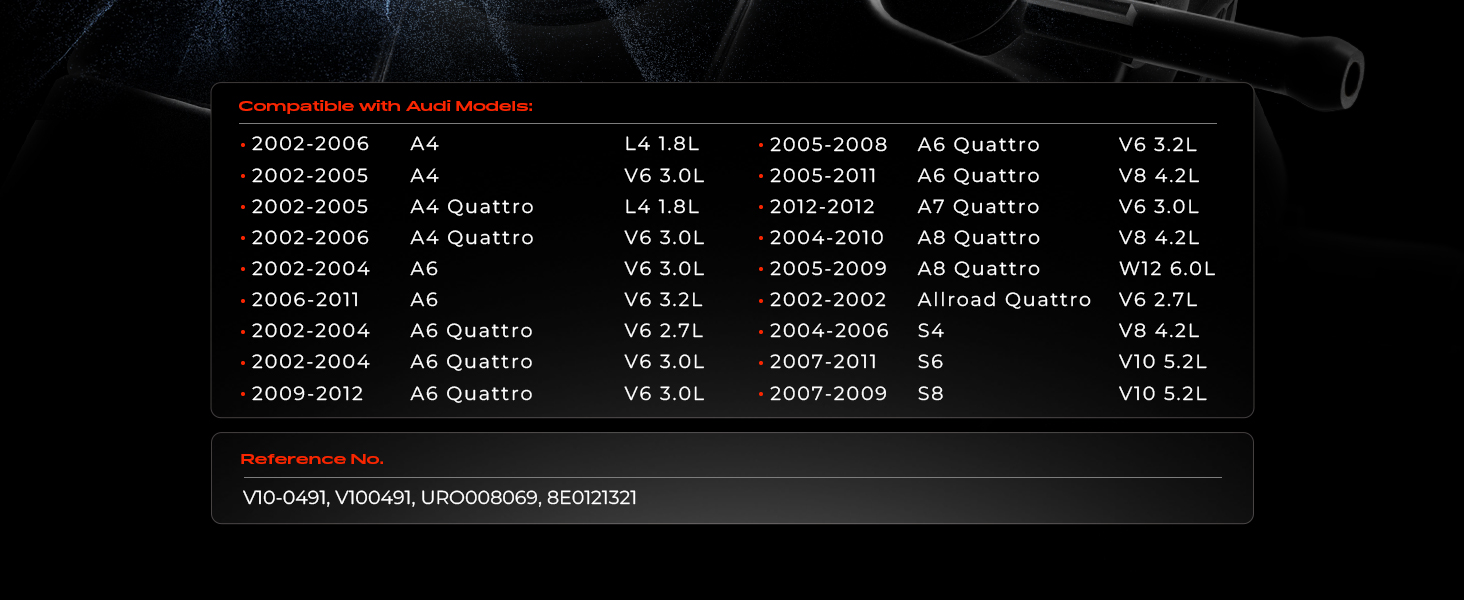Viewport: 1464px width, 600px height.
Task: Click L4 1.8L in the A4 Quattro row
Action: click(x=662, y=207)
